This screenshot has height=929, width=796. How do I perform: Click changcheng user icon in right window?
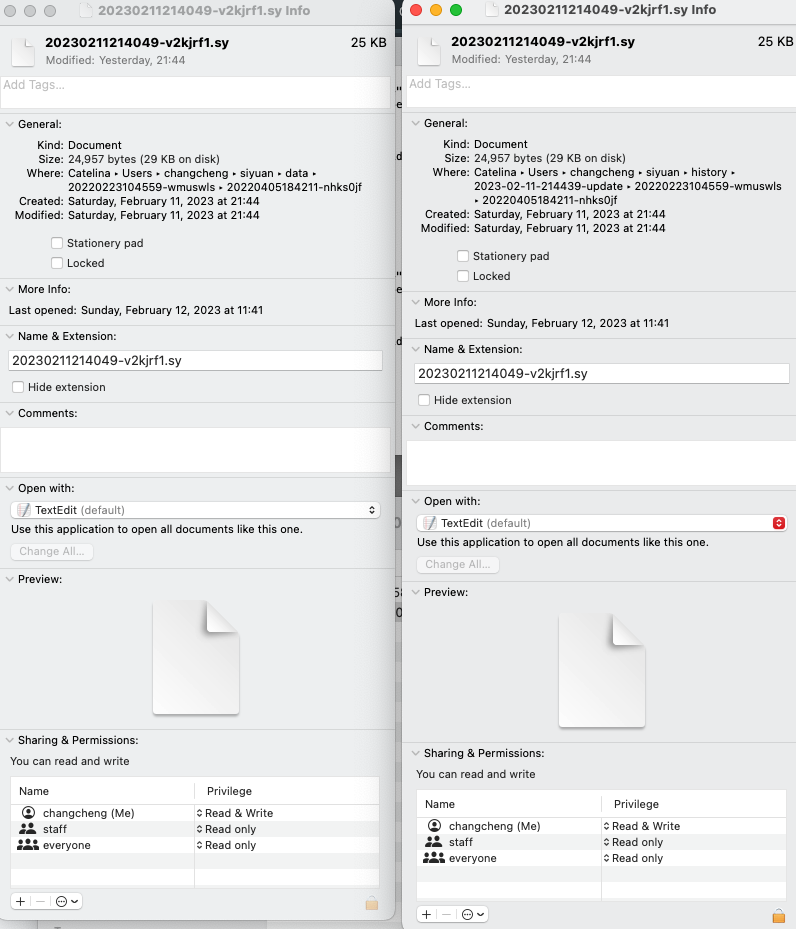click(x=434, y=825)
